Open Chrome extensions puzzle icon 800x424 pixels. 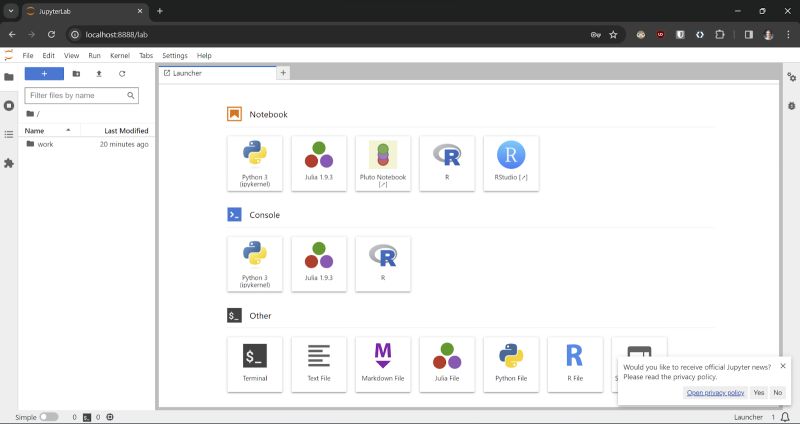click(x=719, y=35)
